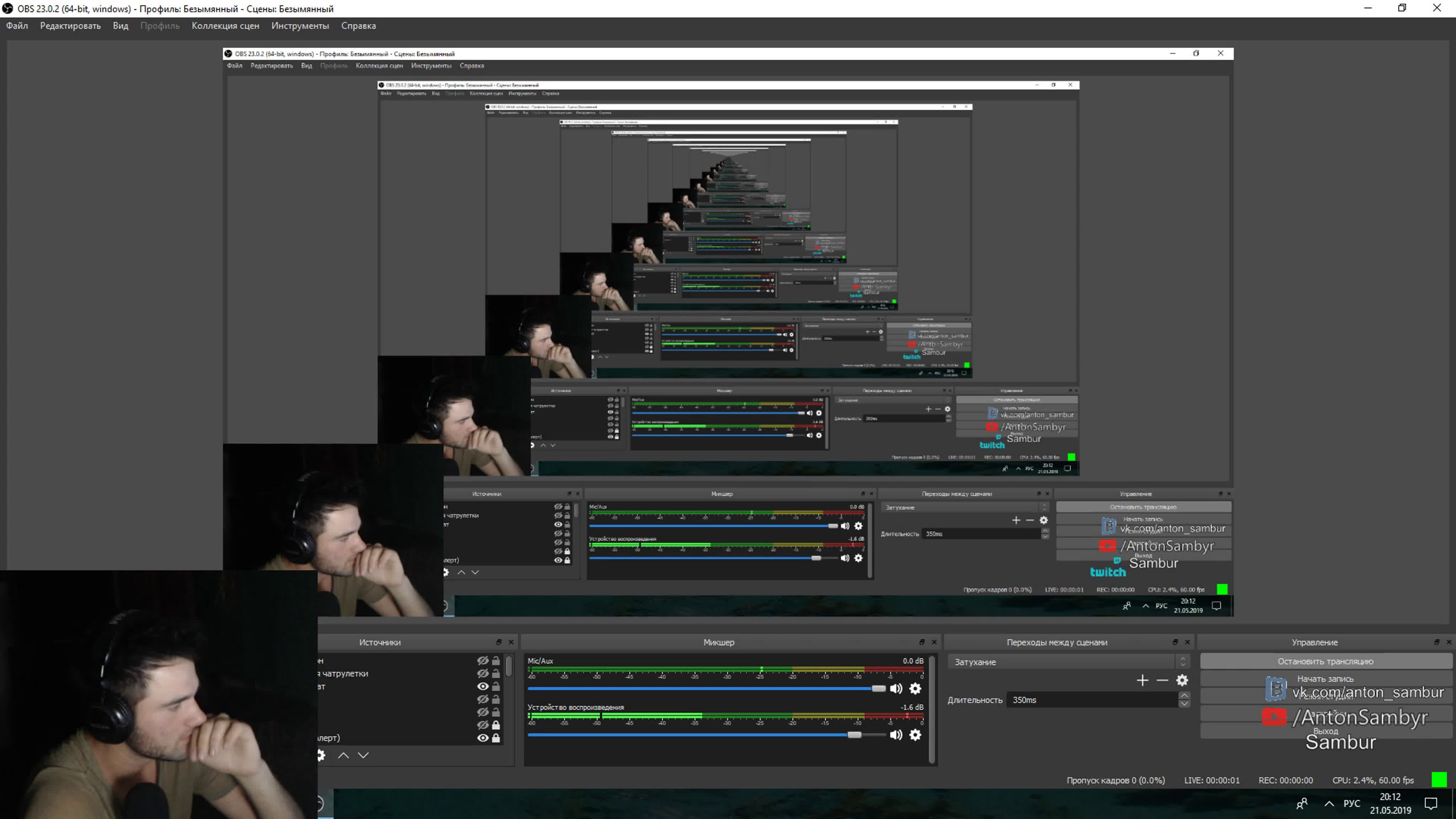Move source up with arrow icon

pyautogui.click(x=343, y=755)
